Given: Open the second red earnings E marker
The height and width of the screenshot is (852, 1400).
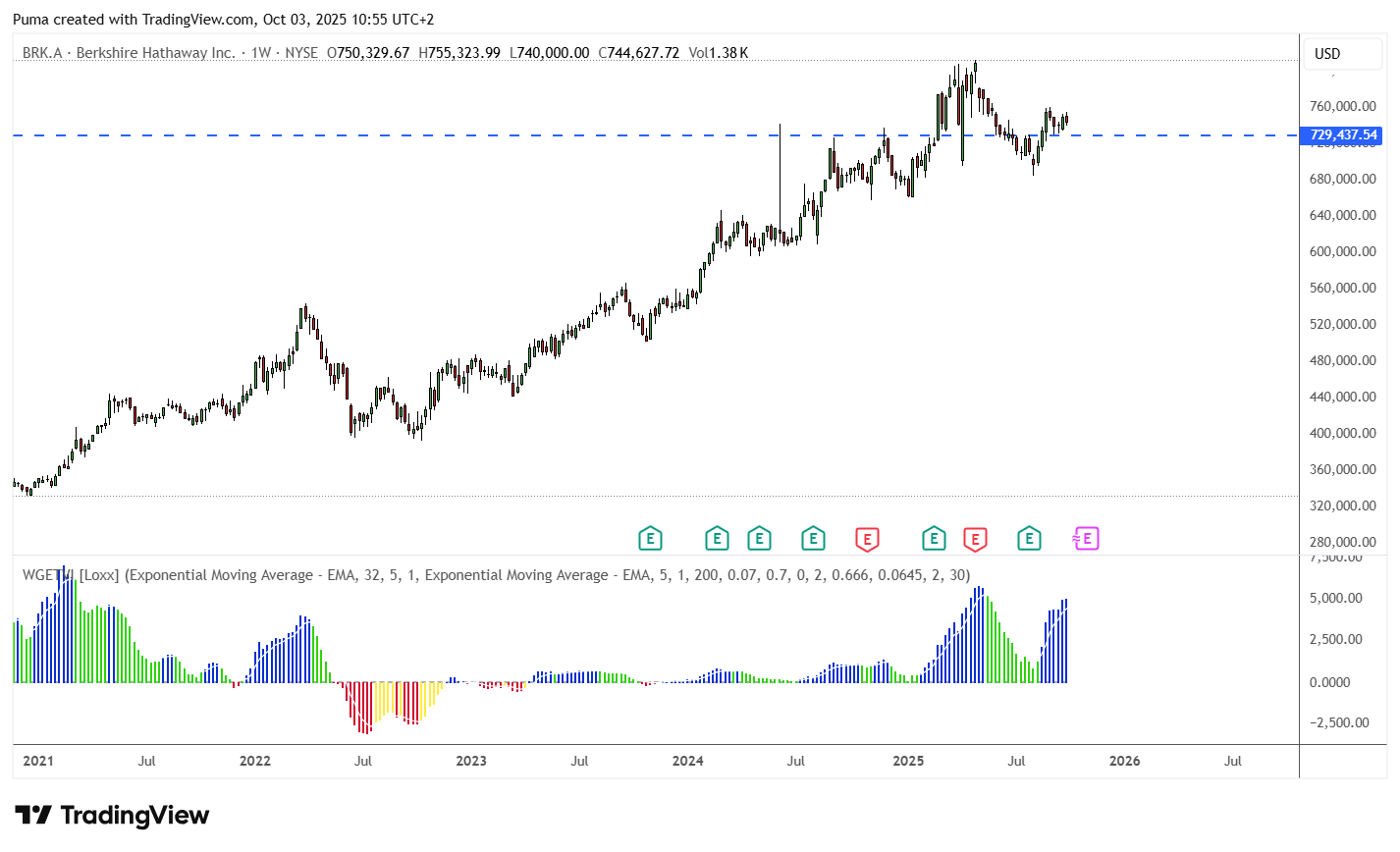Looking at the screenshot, I should [975, 538].
